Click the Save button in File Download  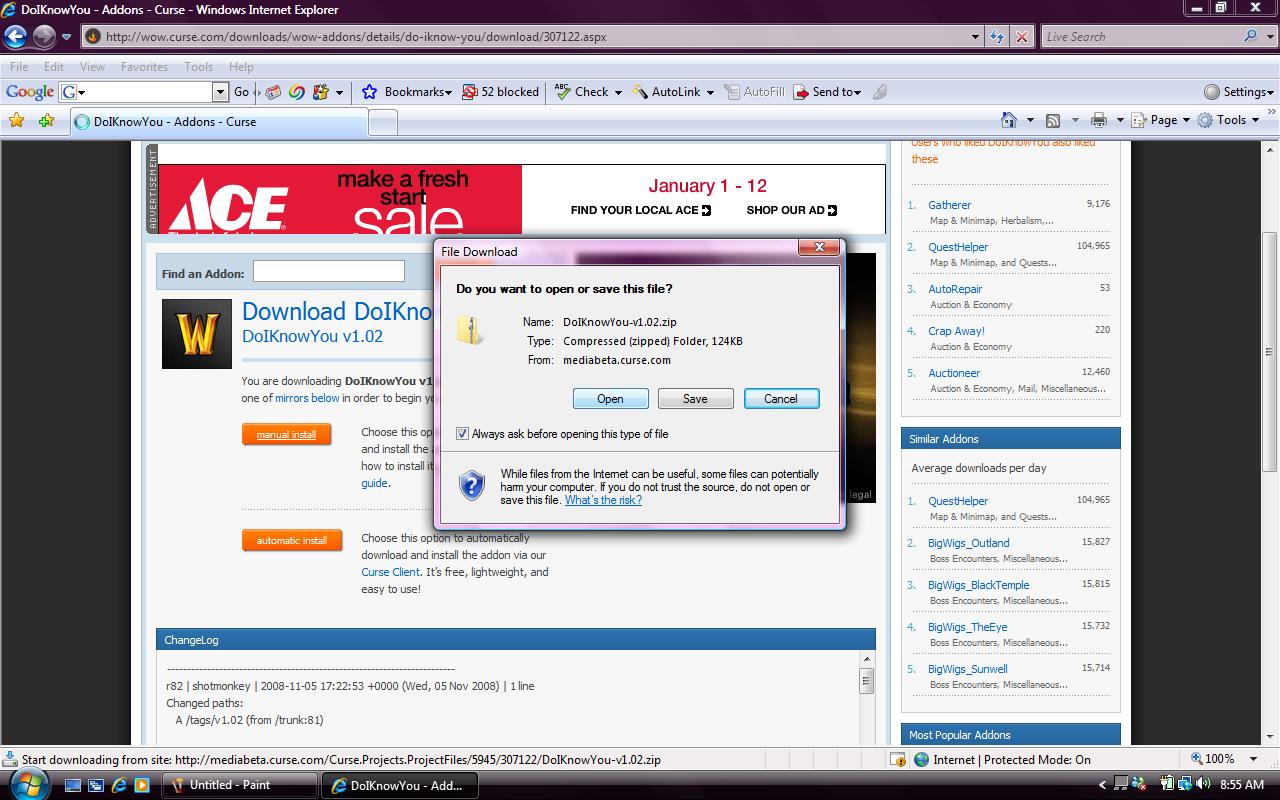click(x=695, y=398)
